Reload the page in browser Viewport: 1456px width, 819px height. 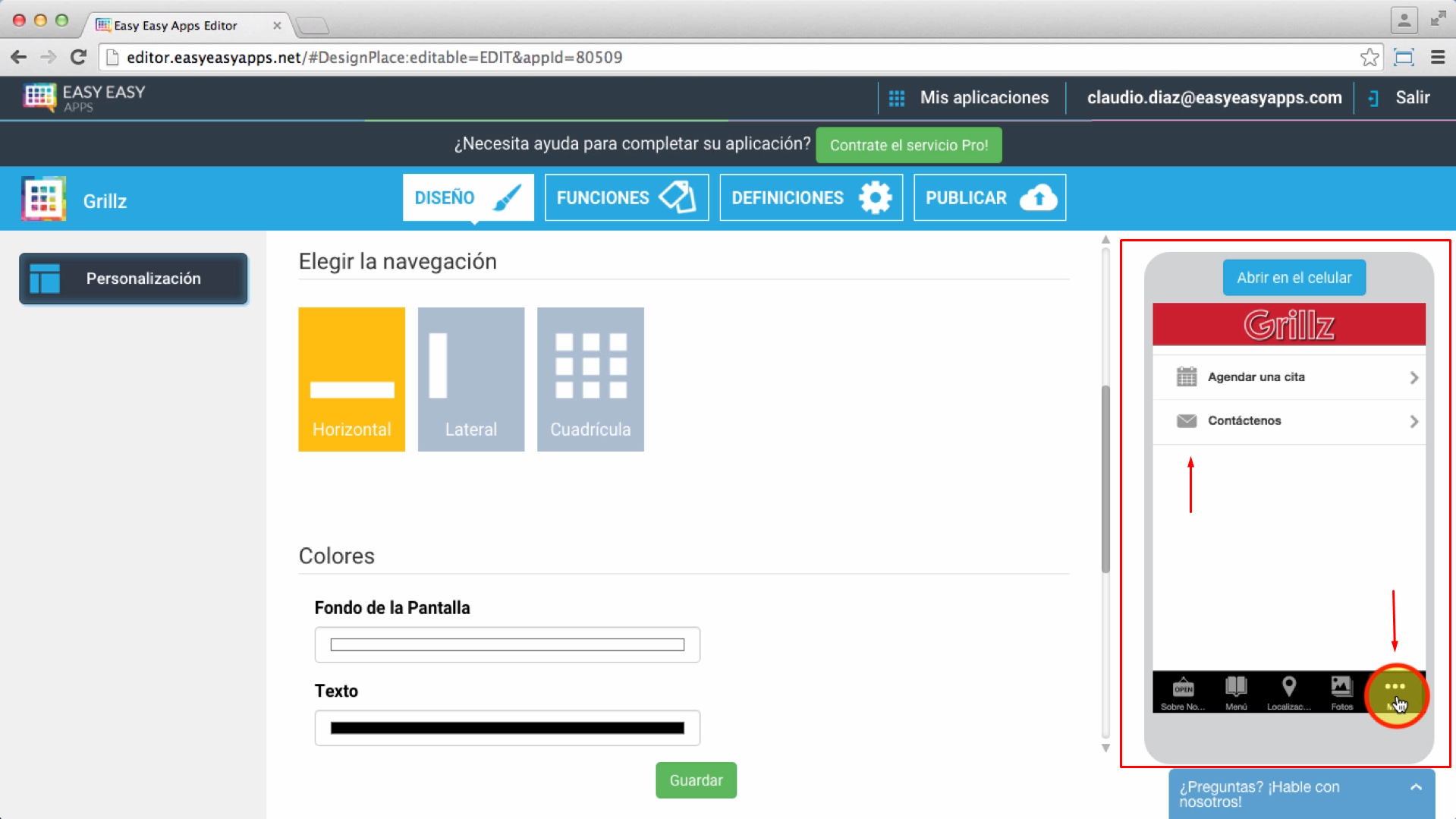tap(78, 58)
